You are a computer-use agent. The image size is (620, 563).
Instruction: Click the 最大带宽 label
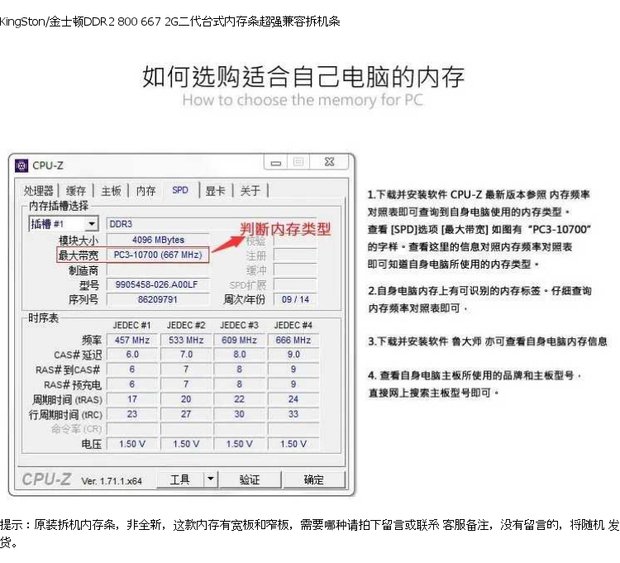click(x=78, y=255)
